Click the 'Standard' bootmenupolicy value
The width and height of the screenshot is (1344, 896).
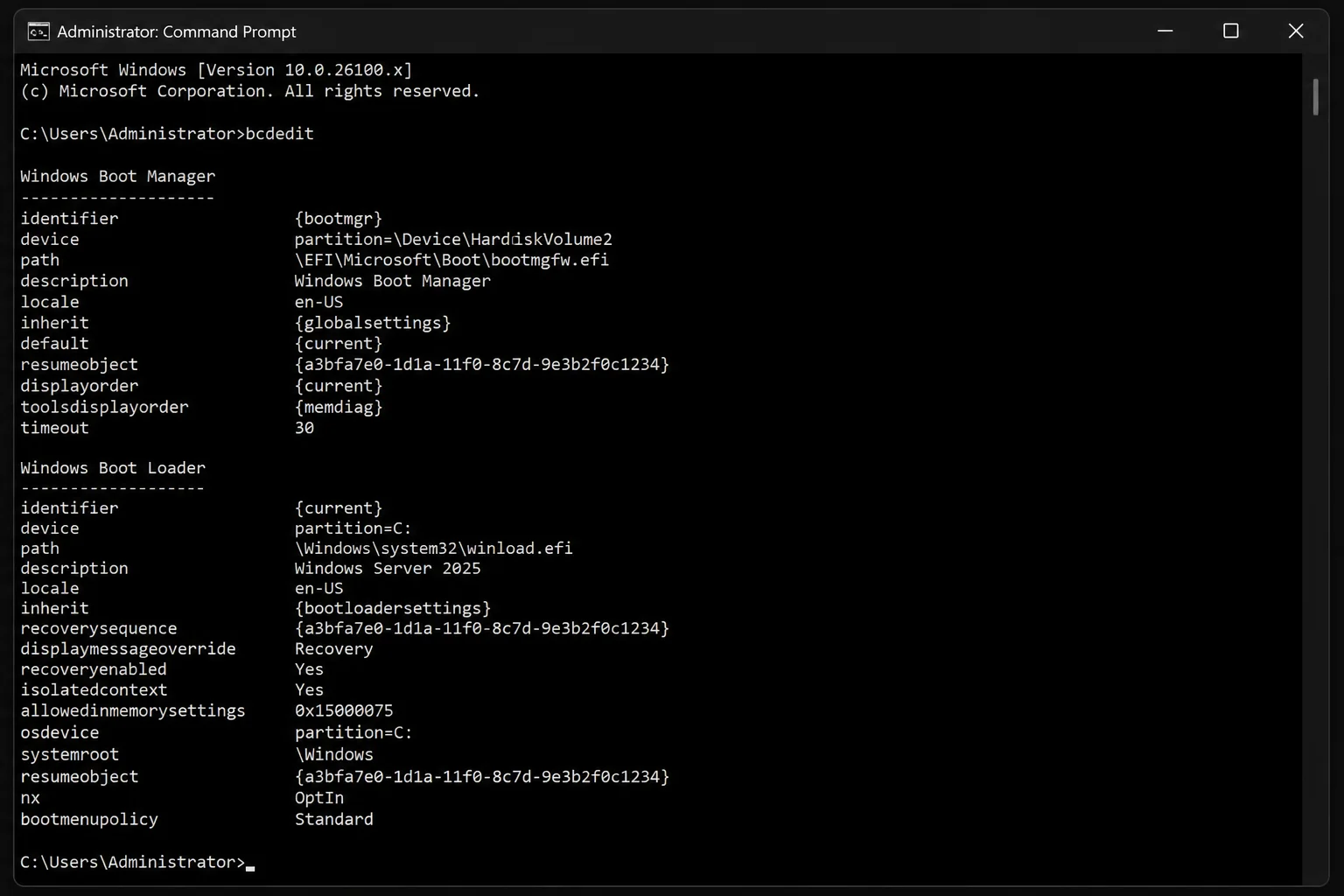click(334, 819)
